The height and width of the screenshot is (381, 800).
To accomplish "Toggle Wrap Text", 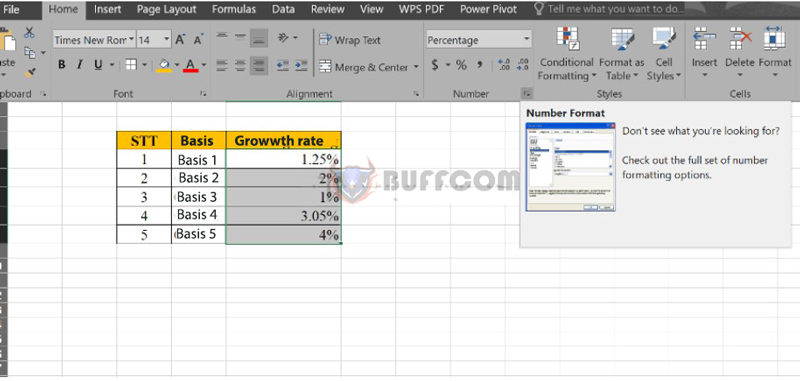I will coord(350,40).
